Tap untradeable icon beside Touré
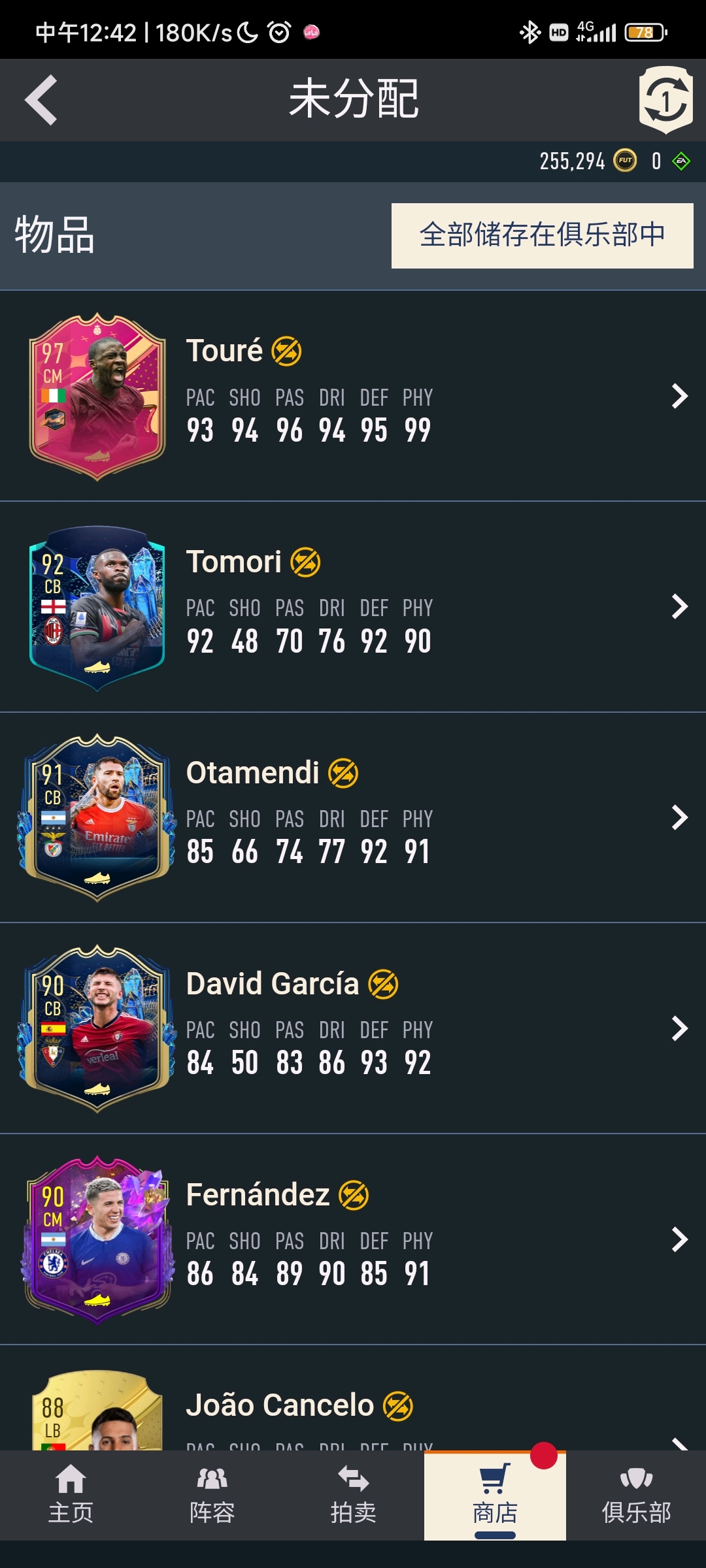The height and width of the screenshot is (1568, 706). (286, 351)
